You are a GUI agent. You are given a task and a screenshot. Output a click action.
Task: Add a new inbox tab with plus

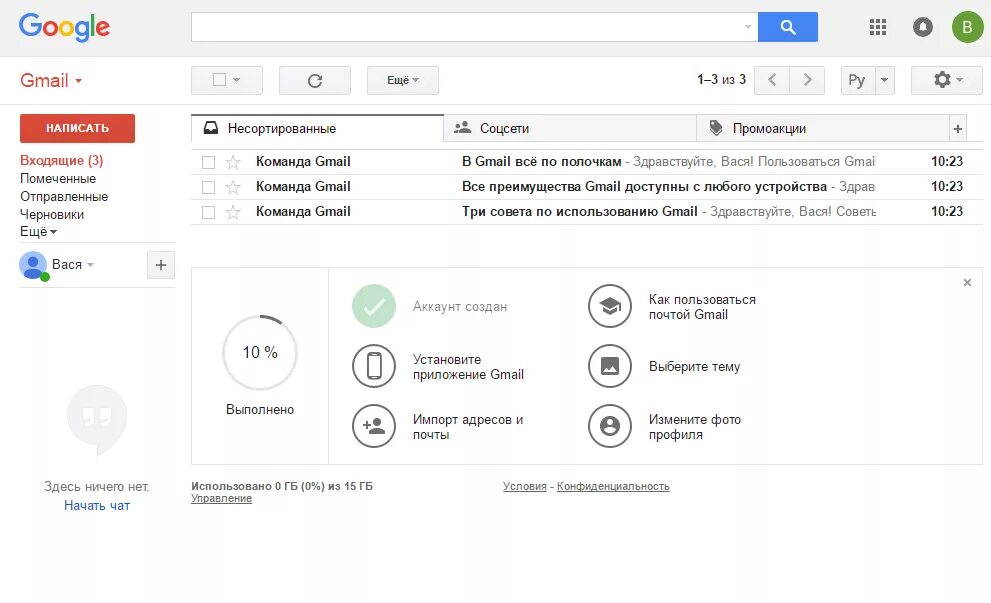click(958, 129)
